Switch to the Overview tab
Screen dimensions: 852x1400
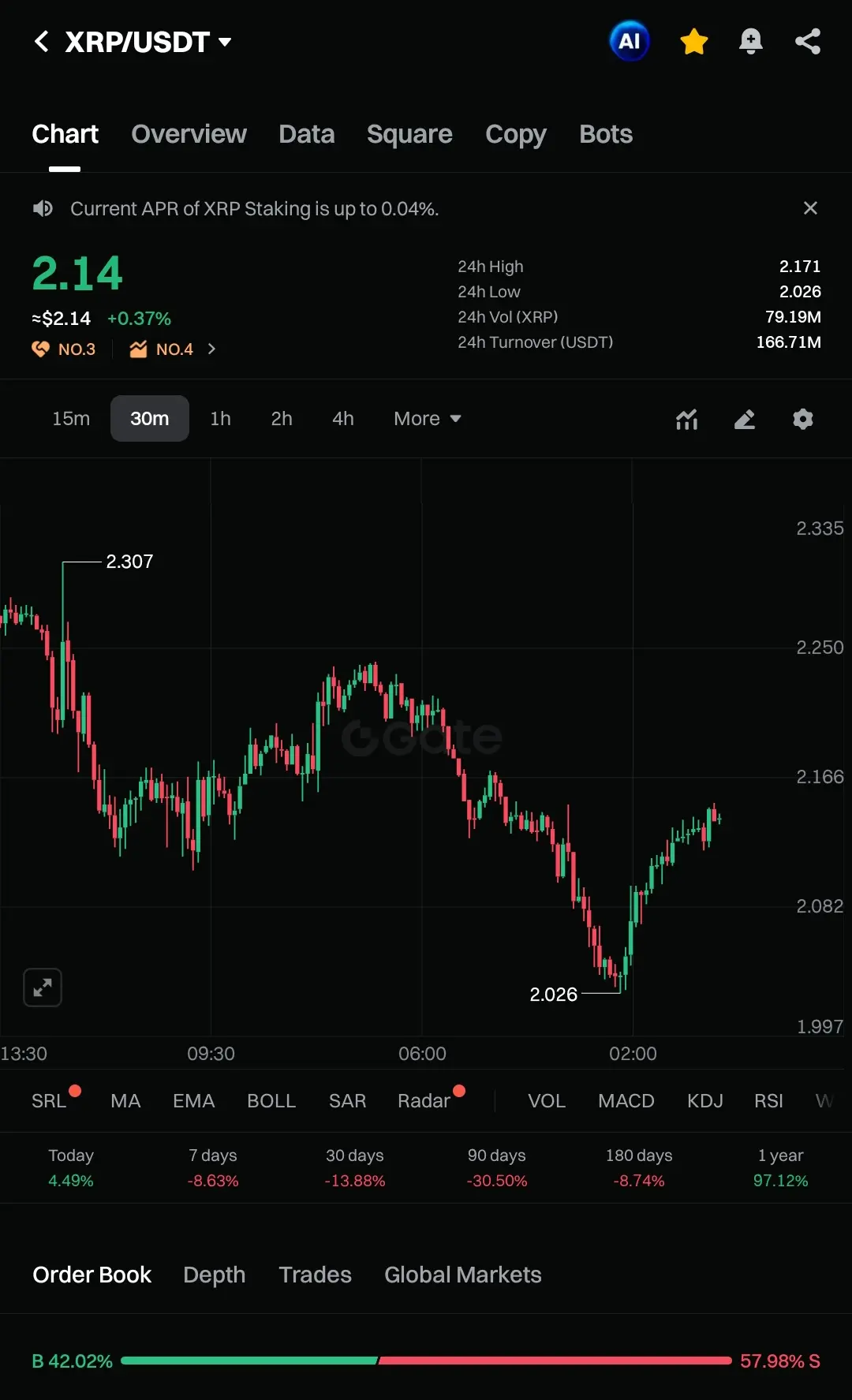[x=189, y=134]
